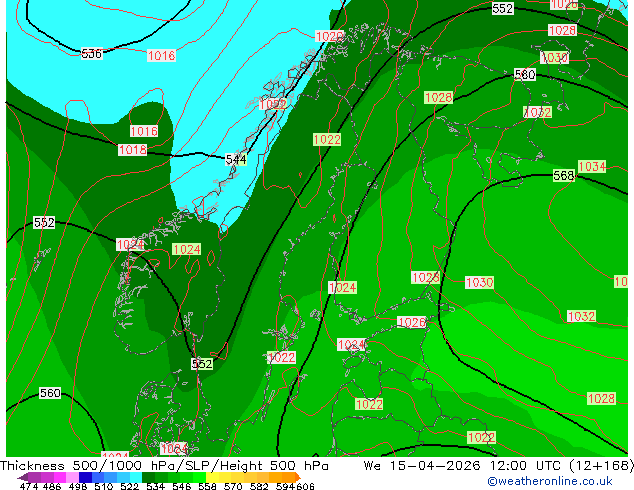Click the 594 legend value

(x=285, y=486)
